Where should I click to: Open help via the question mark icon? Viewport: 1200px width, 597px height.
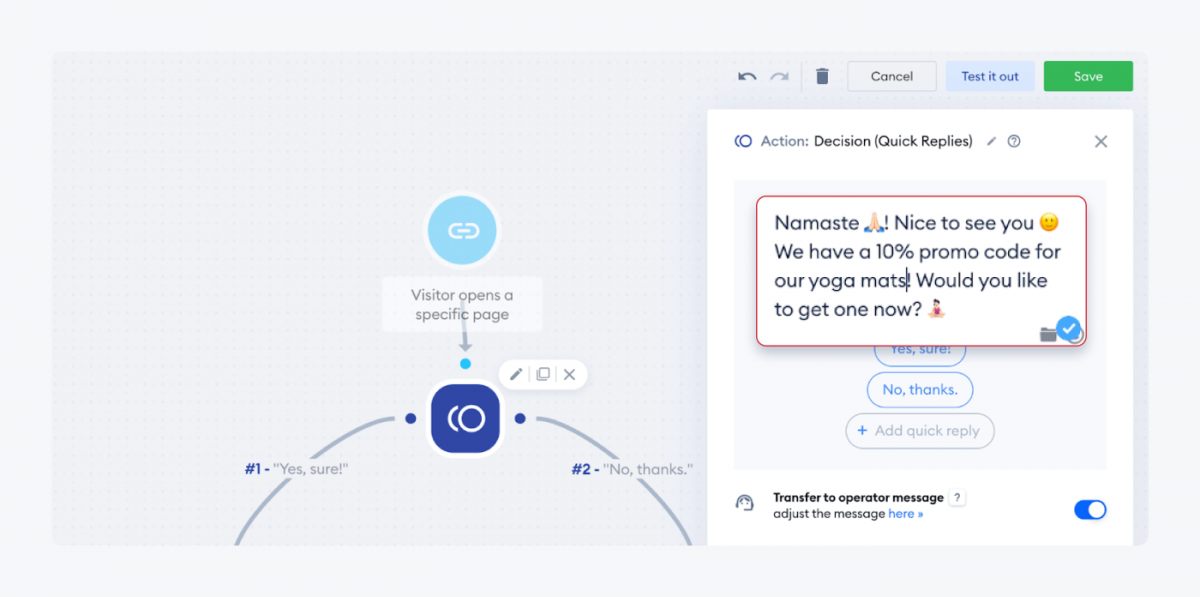(1014, 141)
